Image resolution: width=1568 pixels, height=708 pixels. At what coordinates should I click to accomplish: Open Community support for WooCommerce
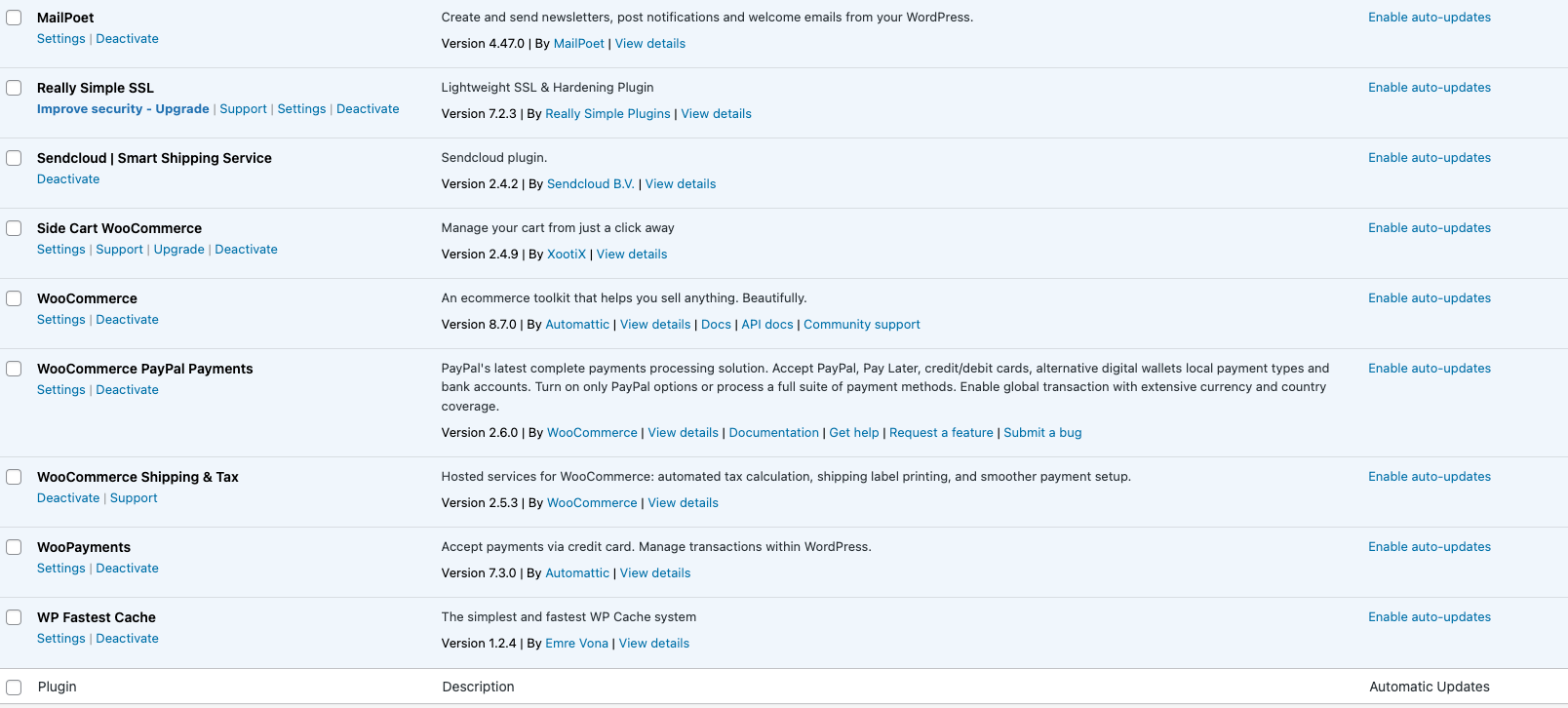pyautogui.click(x=861, y=324)
